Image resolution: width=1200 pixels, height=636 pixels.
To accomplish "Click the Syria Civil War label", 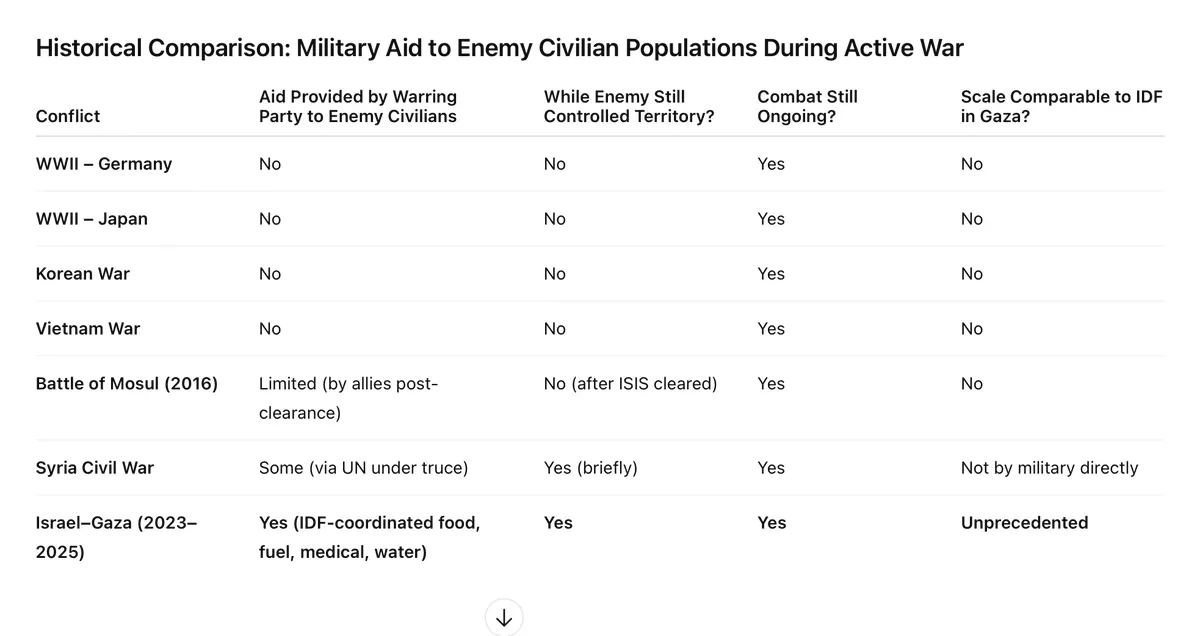I will pyautogui.click(x=95, y=468).
